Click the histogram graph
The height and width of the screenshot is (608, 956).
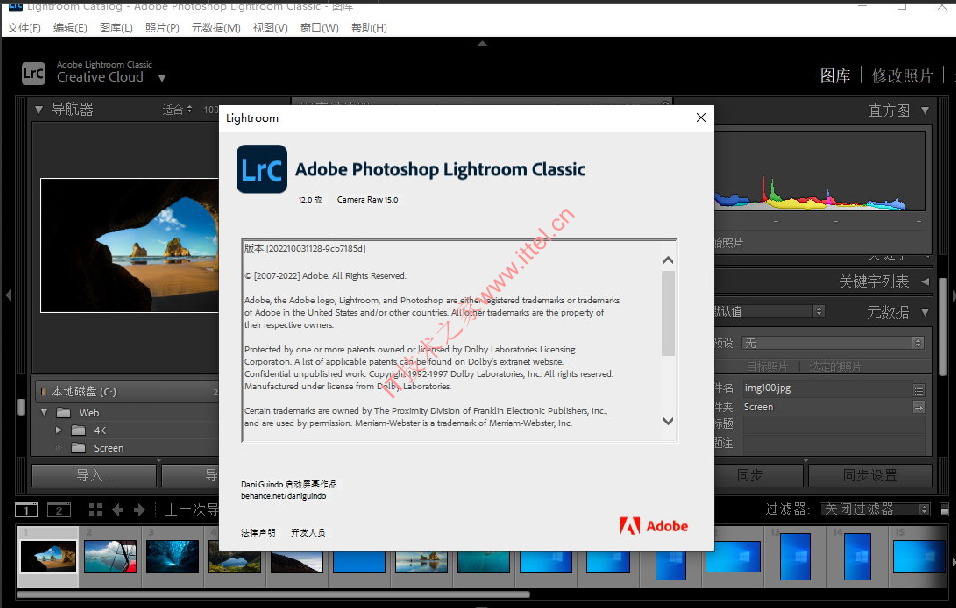pos(819,171)
